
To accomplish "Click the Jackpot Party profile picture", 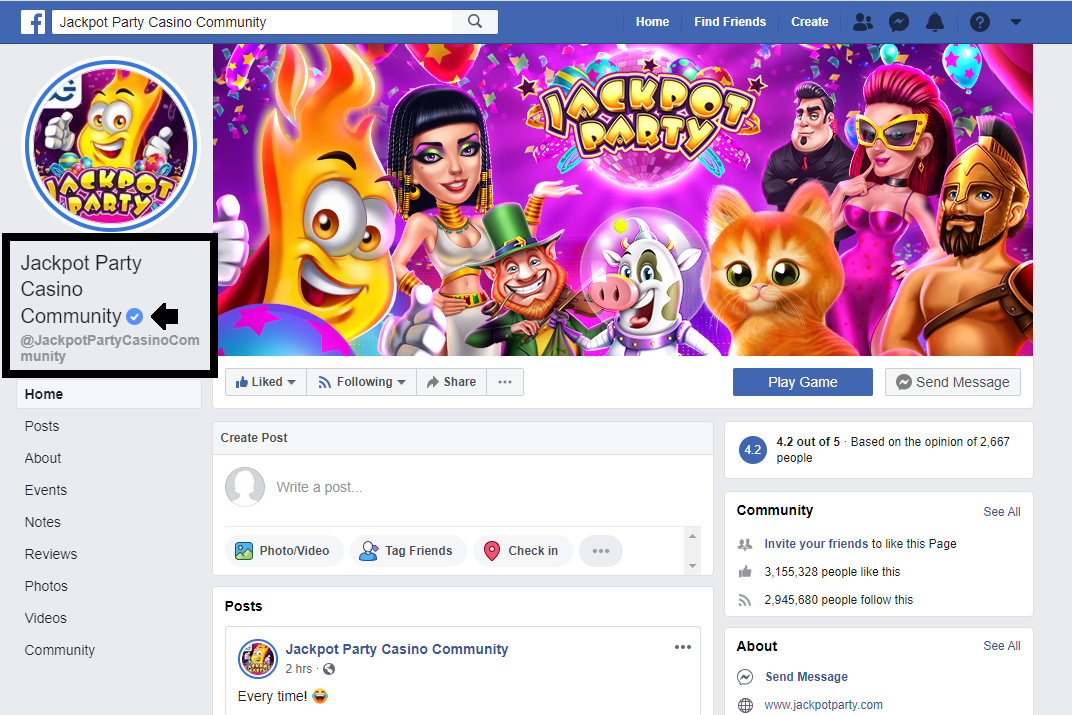I will (111, 147).
